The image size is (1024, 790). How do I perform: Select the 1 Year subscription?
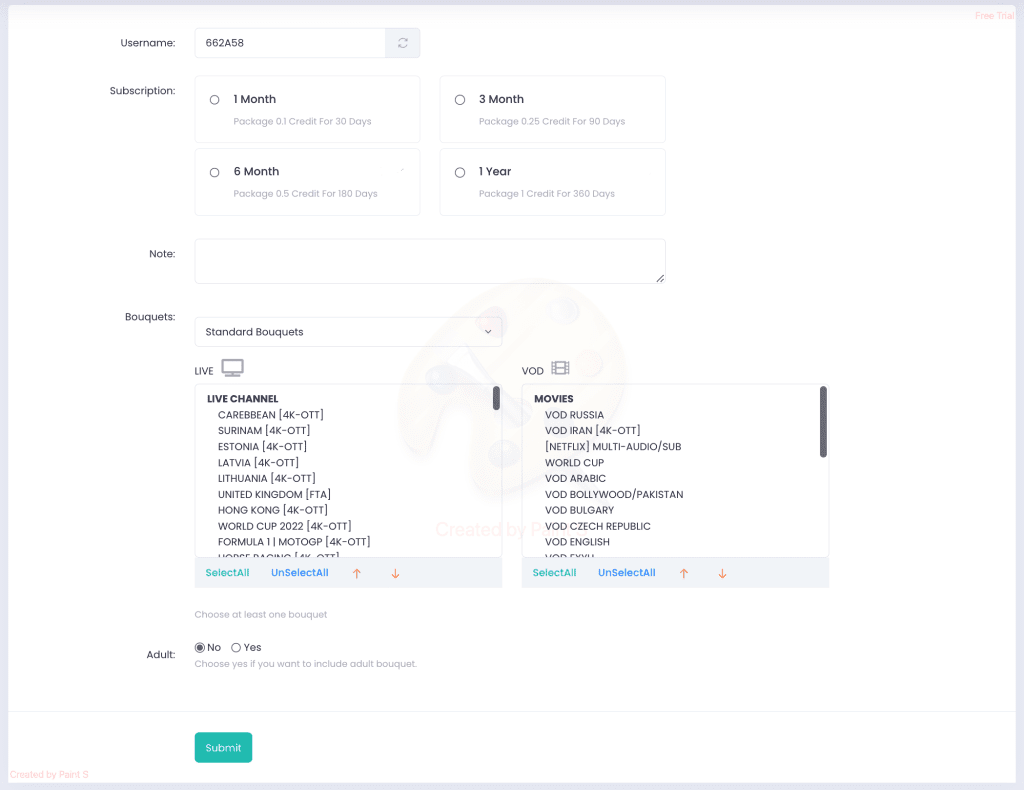(x=460, y=172)
